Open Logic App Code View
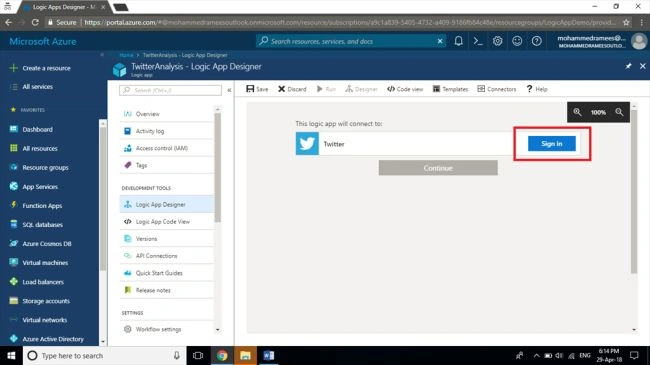Image resolution: width=650 pixels, height=365 pixels. click(x=167, y=221)
